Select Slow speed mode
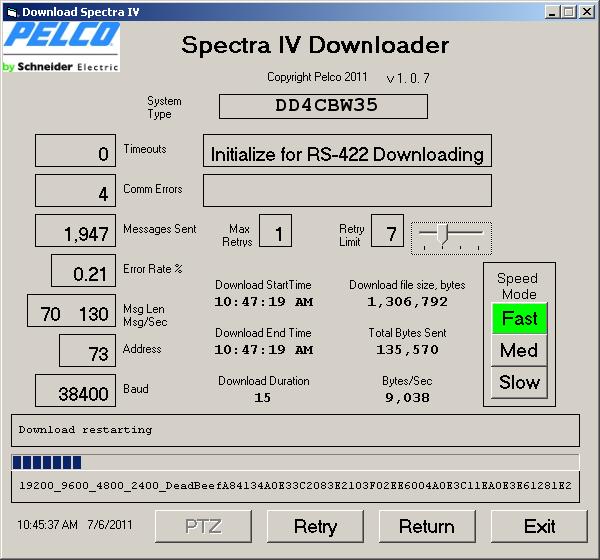Viewport: 600px width, 560px height. pos(519,382)
